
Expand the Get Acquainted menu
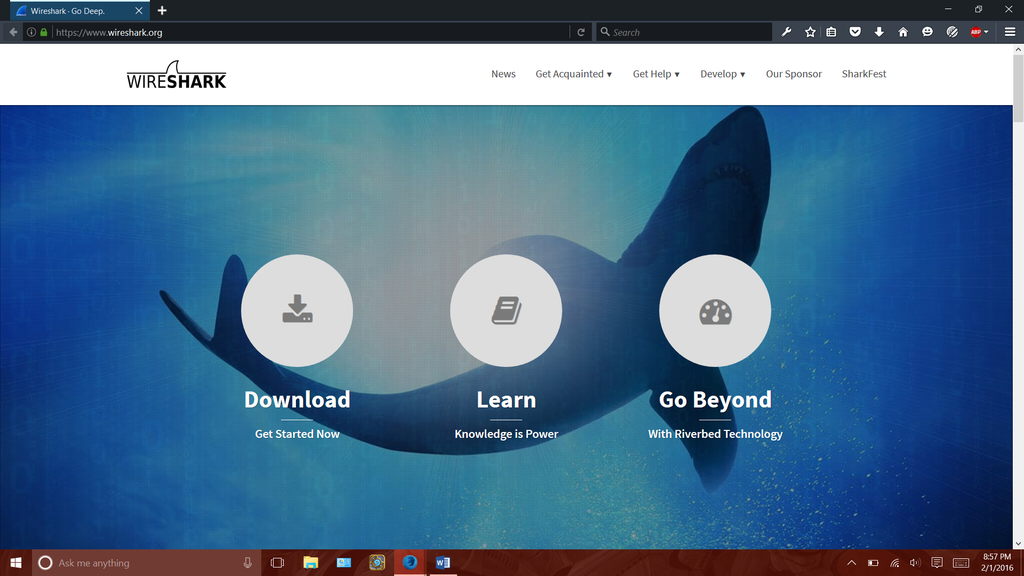(x=573, y=74)
